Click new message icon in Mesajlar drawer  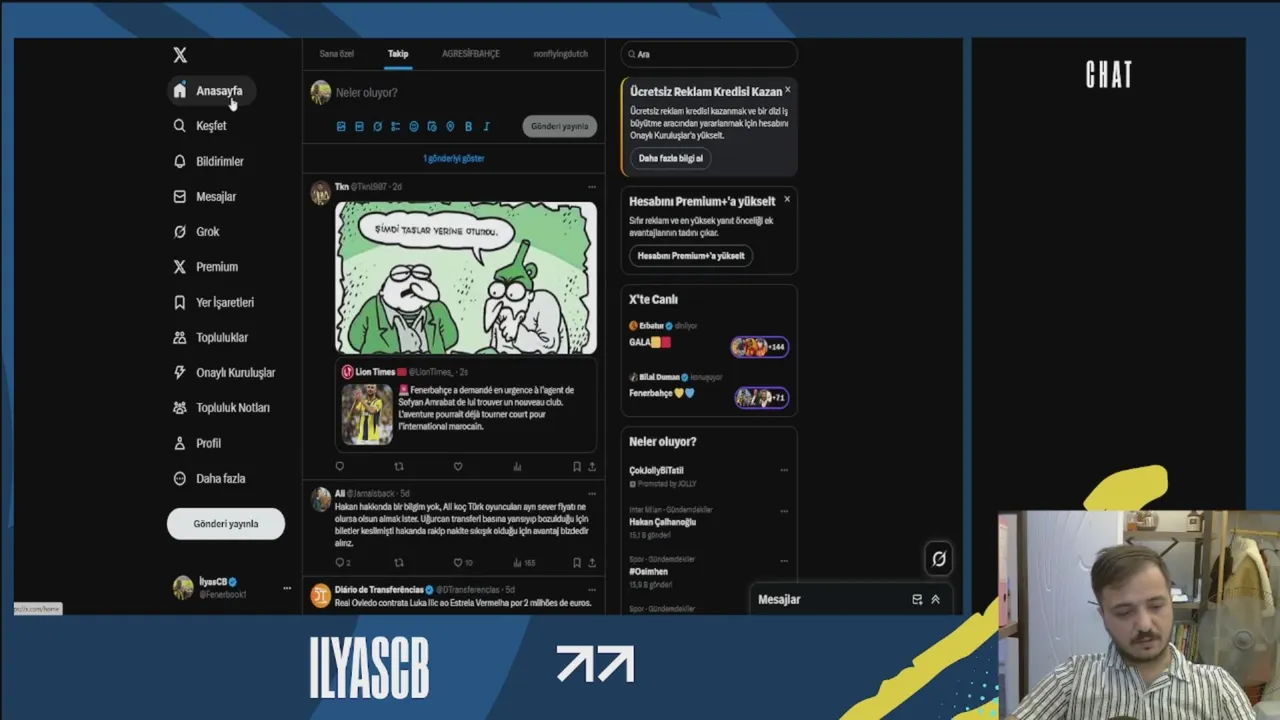917,600
